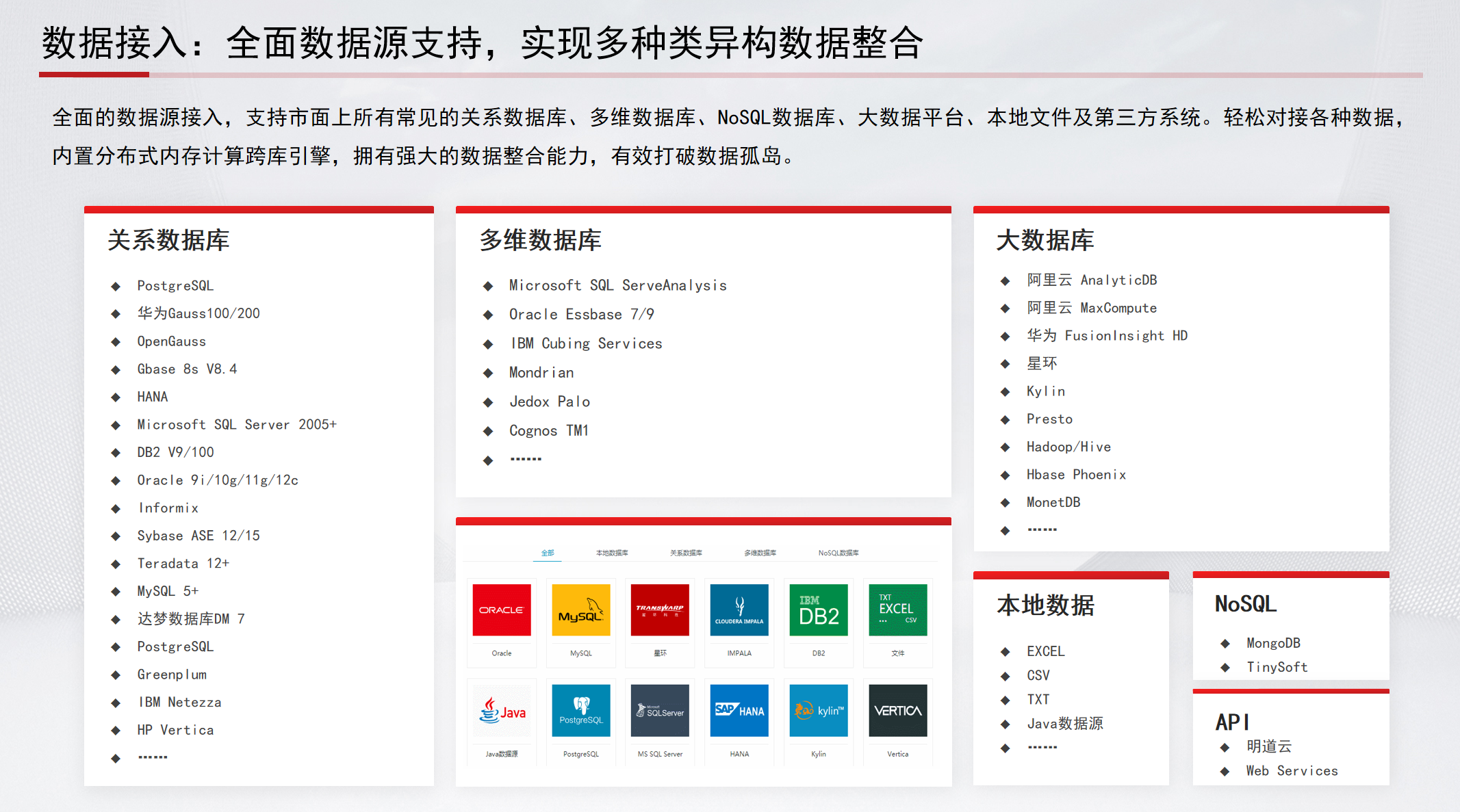
Task: Select the Greenplum entry
Action: 172,675
